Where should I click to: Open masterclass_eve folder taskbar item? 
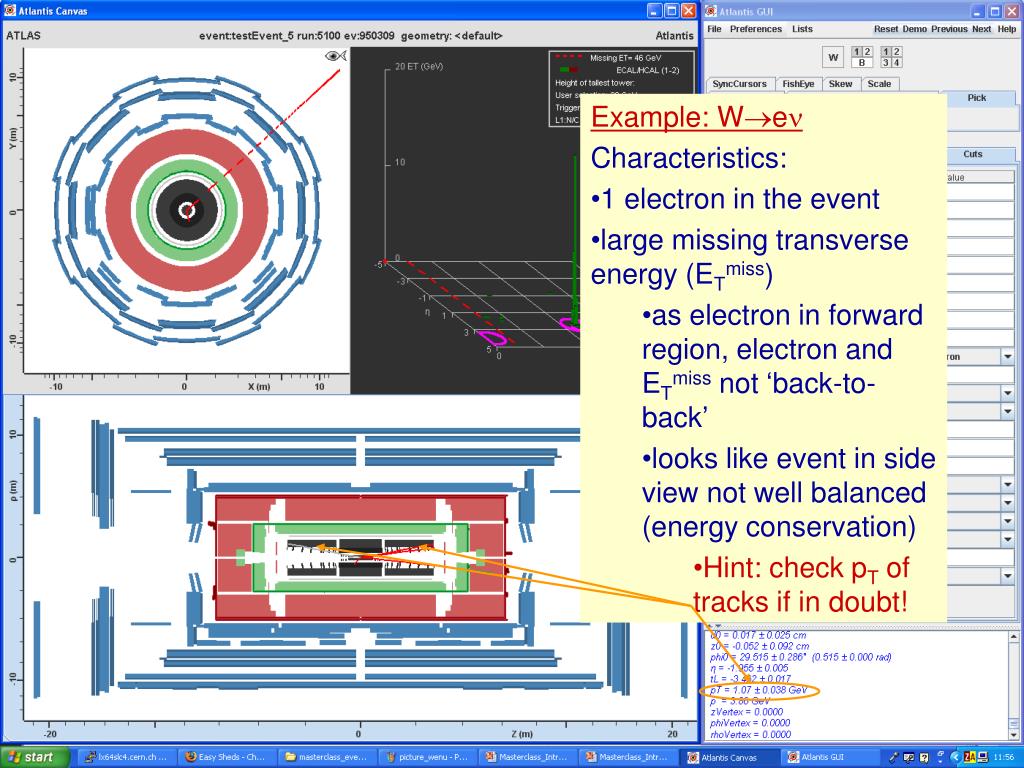pyautogui.click(x=327, y=758)
